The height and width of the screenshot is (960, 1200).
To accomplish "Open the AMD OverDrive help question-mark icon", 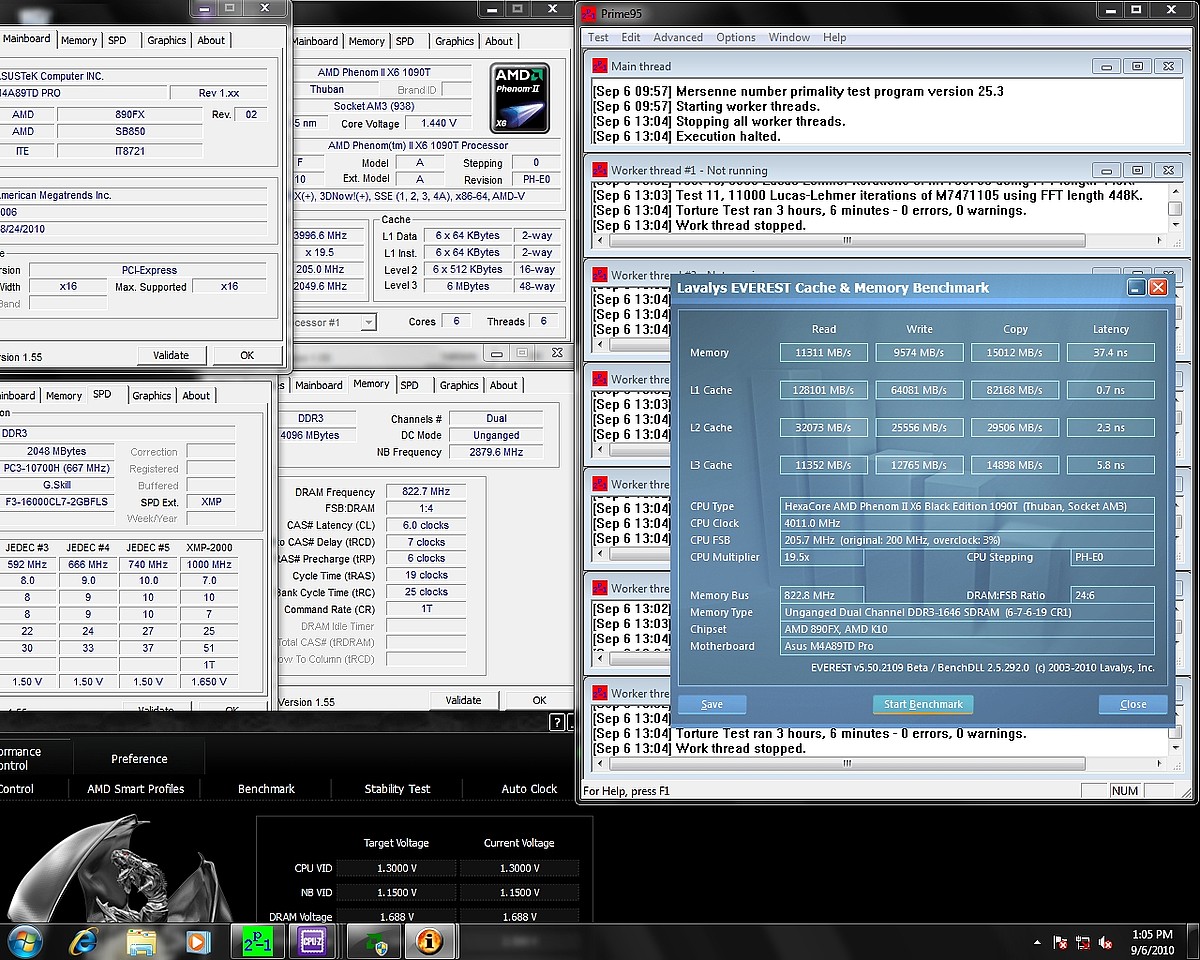I will [557, 723].
